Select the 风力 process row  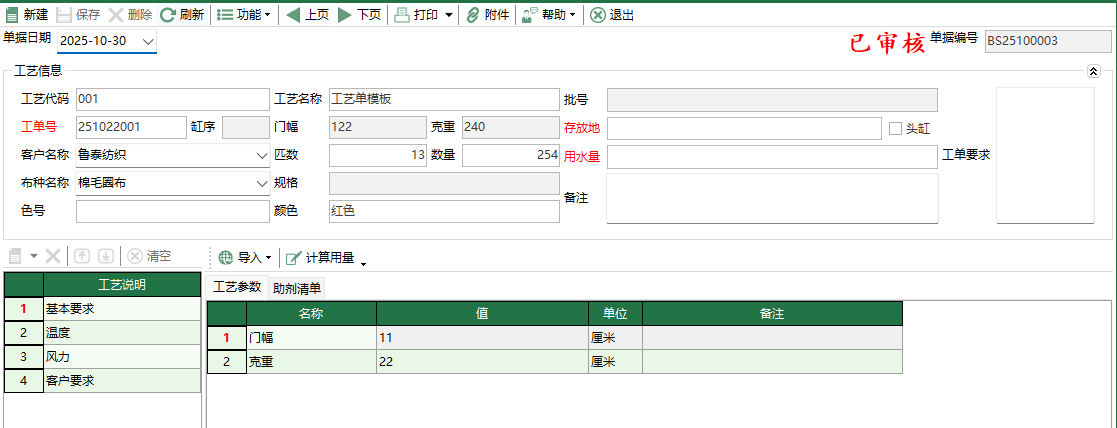123,357
